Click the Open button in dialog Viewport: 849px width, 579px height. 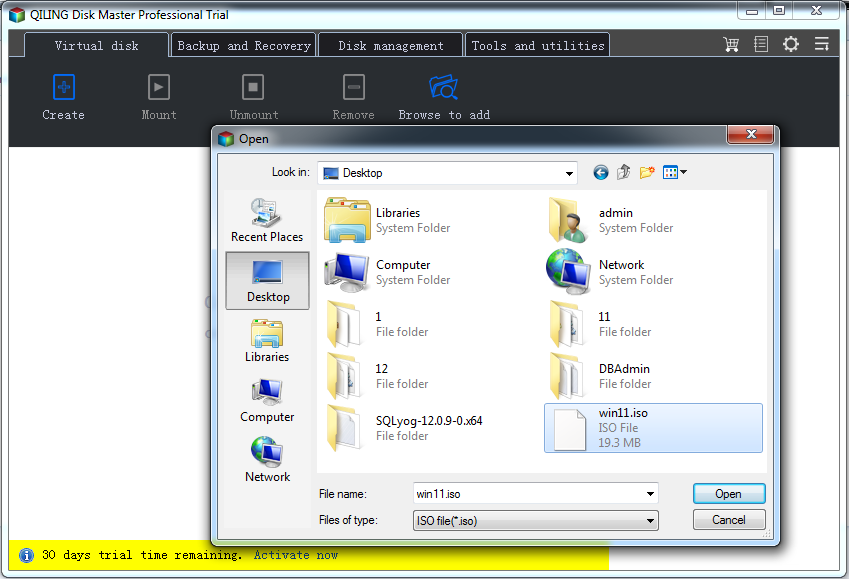pos(729,494)
